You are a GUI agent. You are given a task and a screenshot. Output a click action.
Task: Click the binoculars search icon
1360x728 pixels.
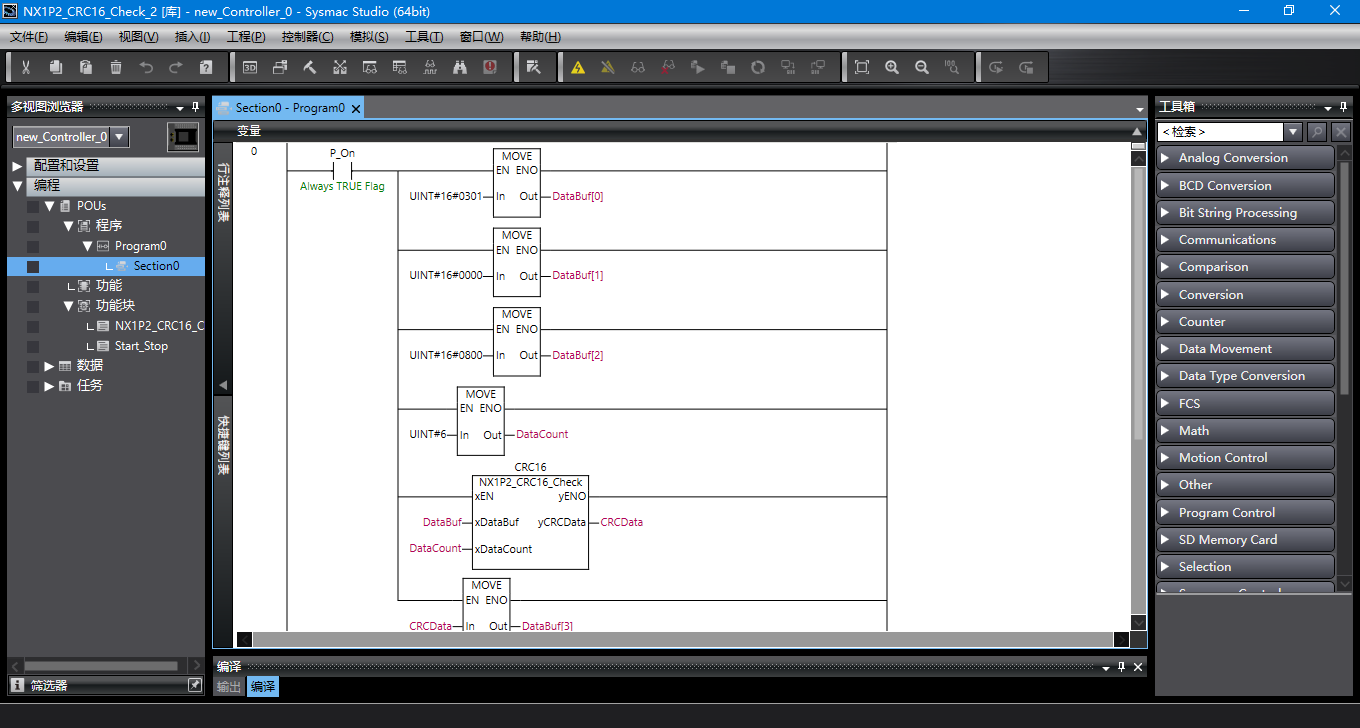click(x=460, y=67)
